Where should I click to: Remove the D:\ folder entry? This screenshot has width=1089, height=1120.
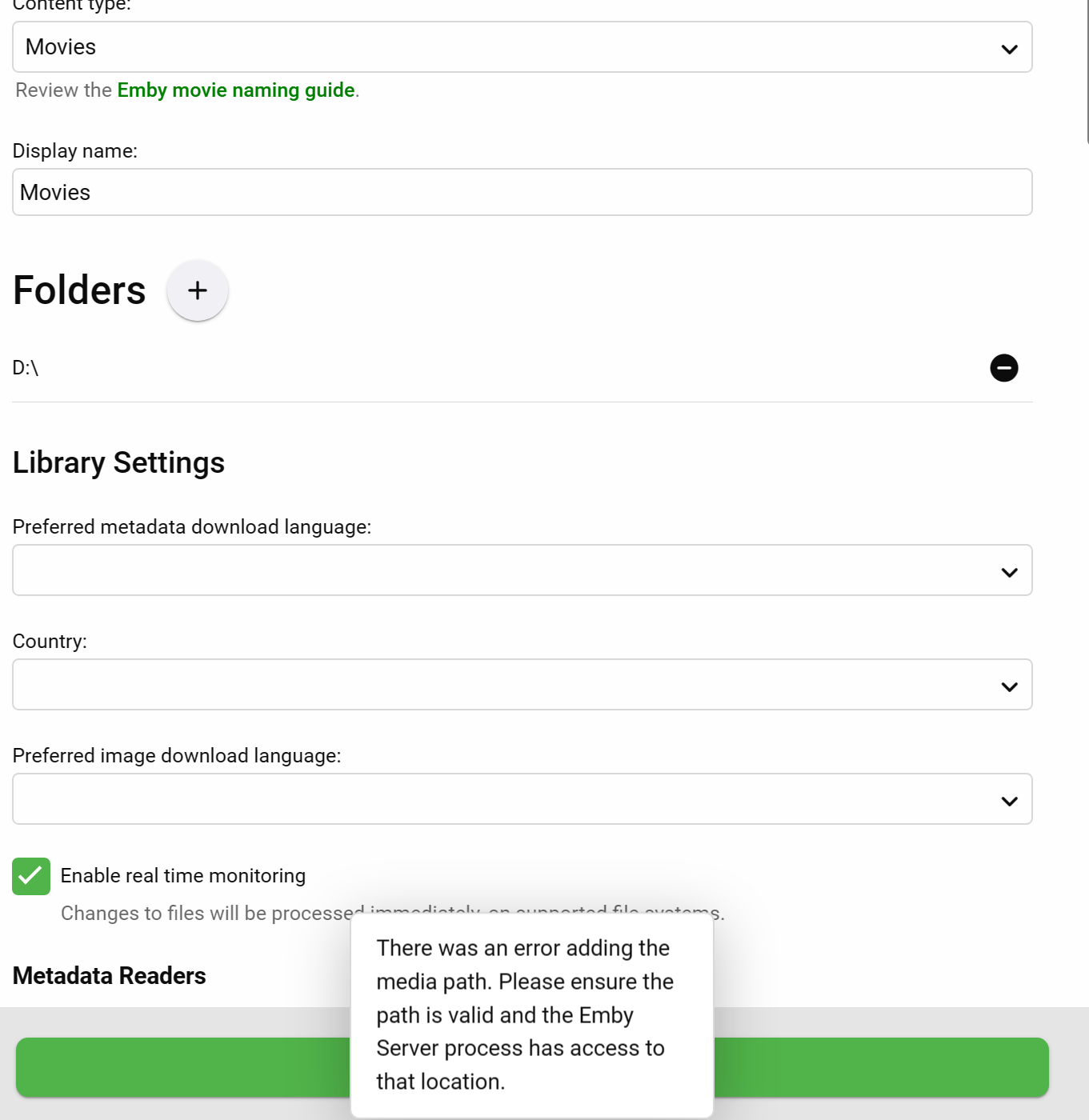[x=1003, y=368]
